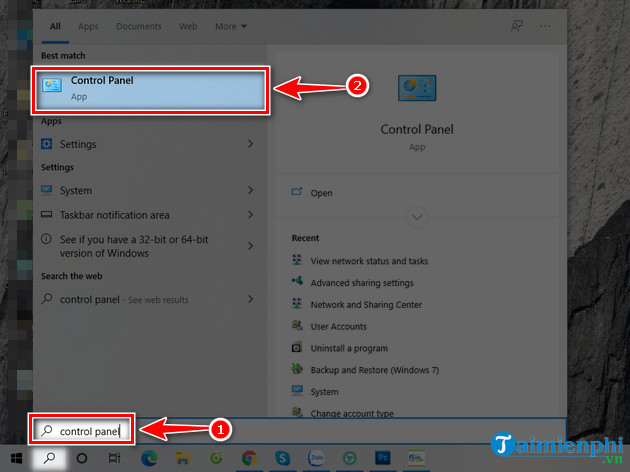Switch to the Web search tab
630x472 pixels.
point(188,27)
